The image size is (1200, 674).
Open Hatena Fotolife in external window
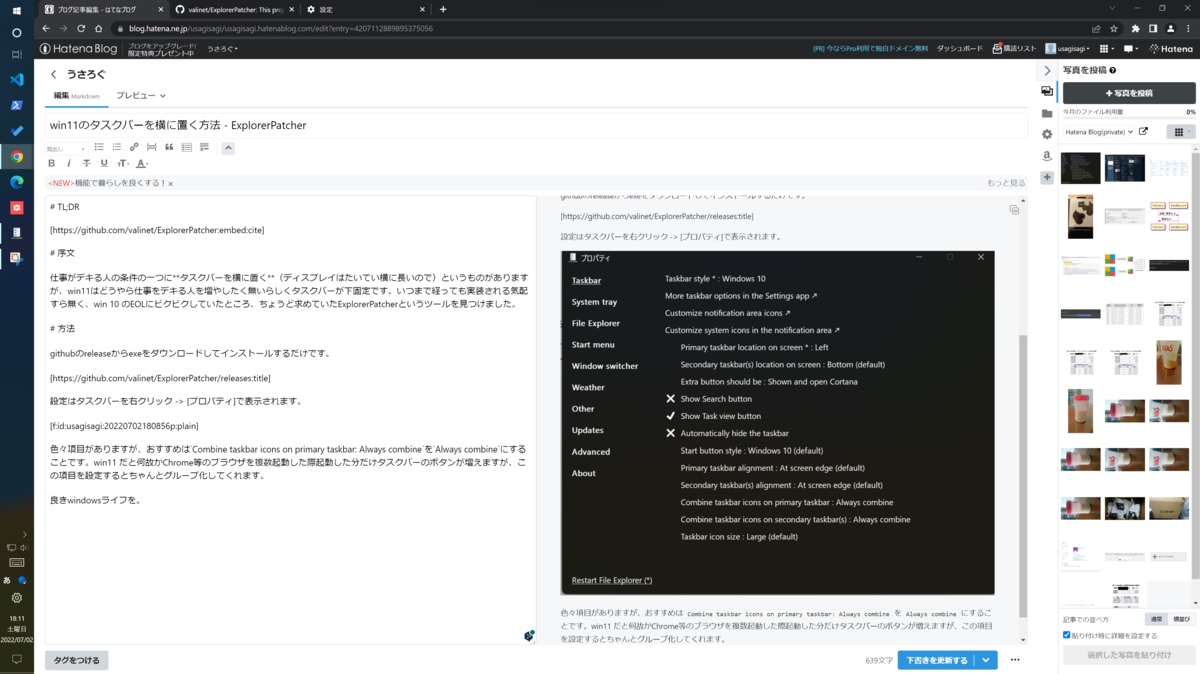pos(1143,132)
